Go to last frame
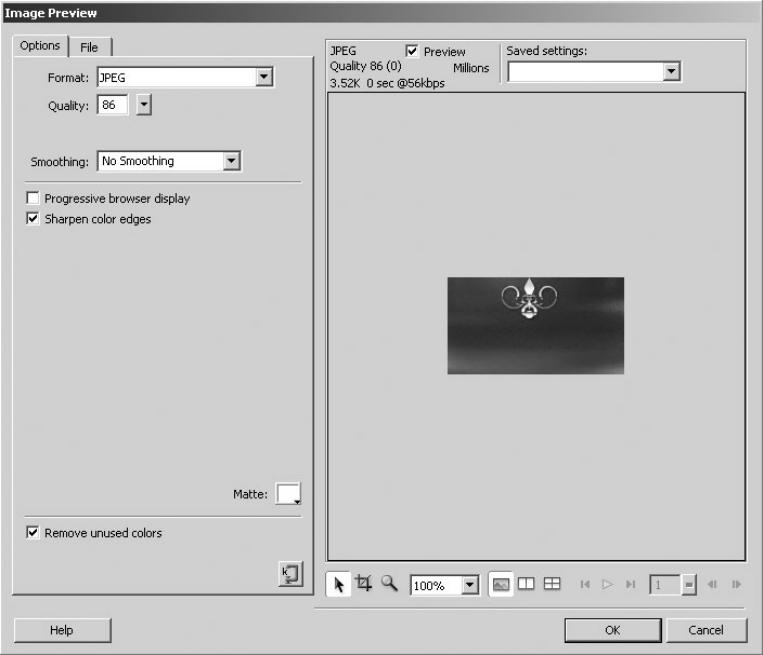 631,584
